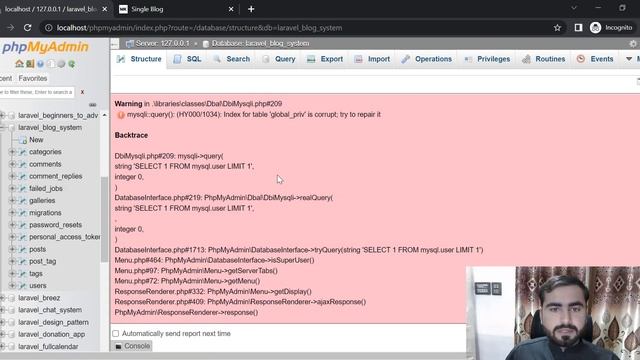Reload the page in the browser
Viewport: 640px width, 360px height.
pyautogui.click(x=27, y=28)
